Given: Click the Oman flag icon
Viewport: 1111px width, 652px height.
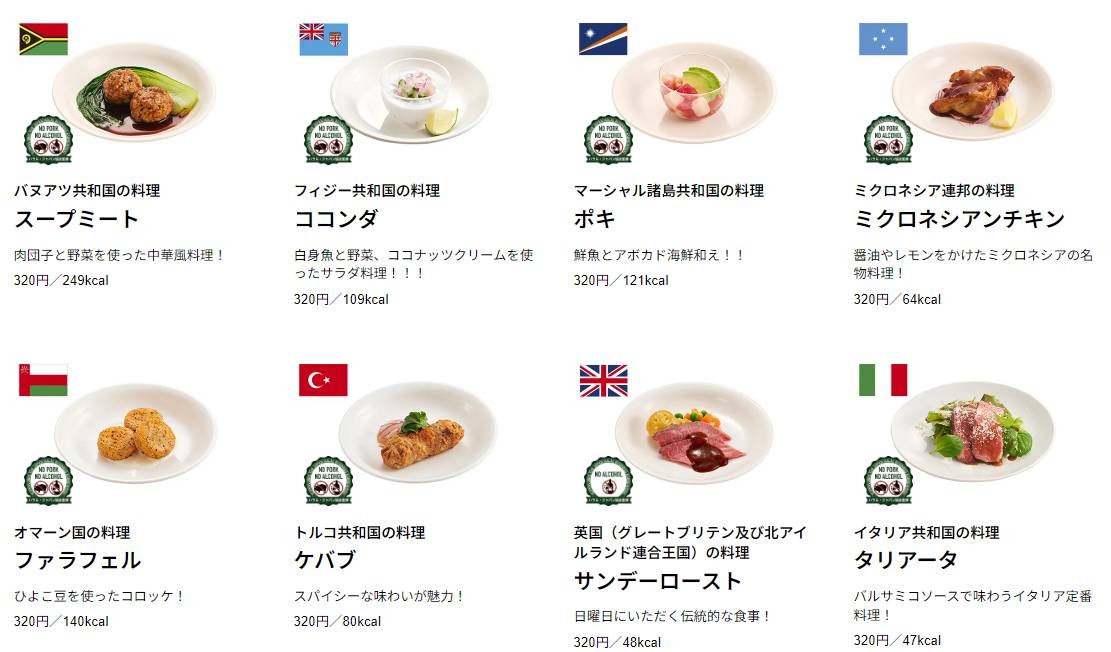Looking at the screenshot, I should click(43, 380).
